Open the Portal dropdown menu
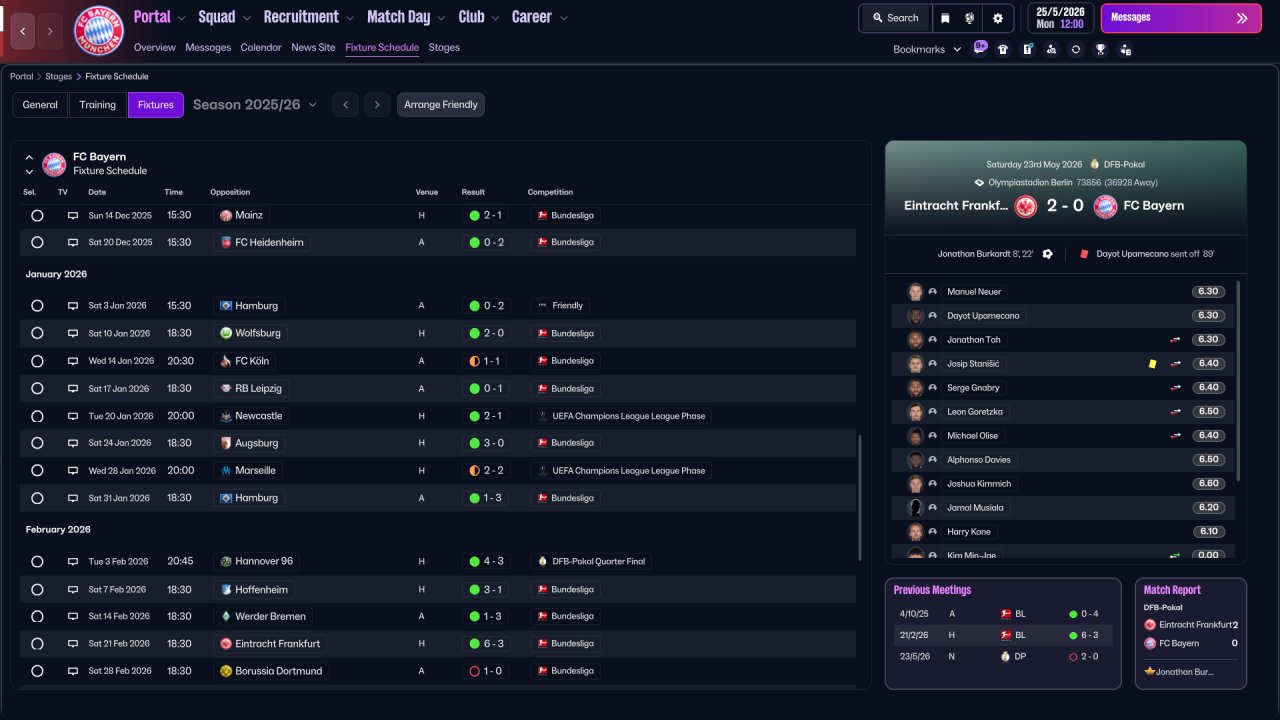 160,17
